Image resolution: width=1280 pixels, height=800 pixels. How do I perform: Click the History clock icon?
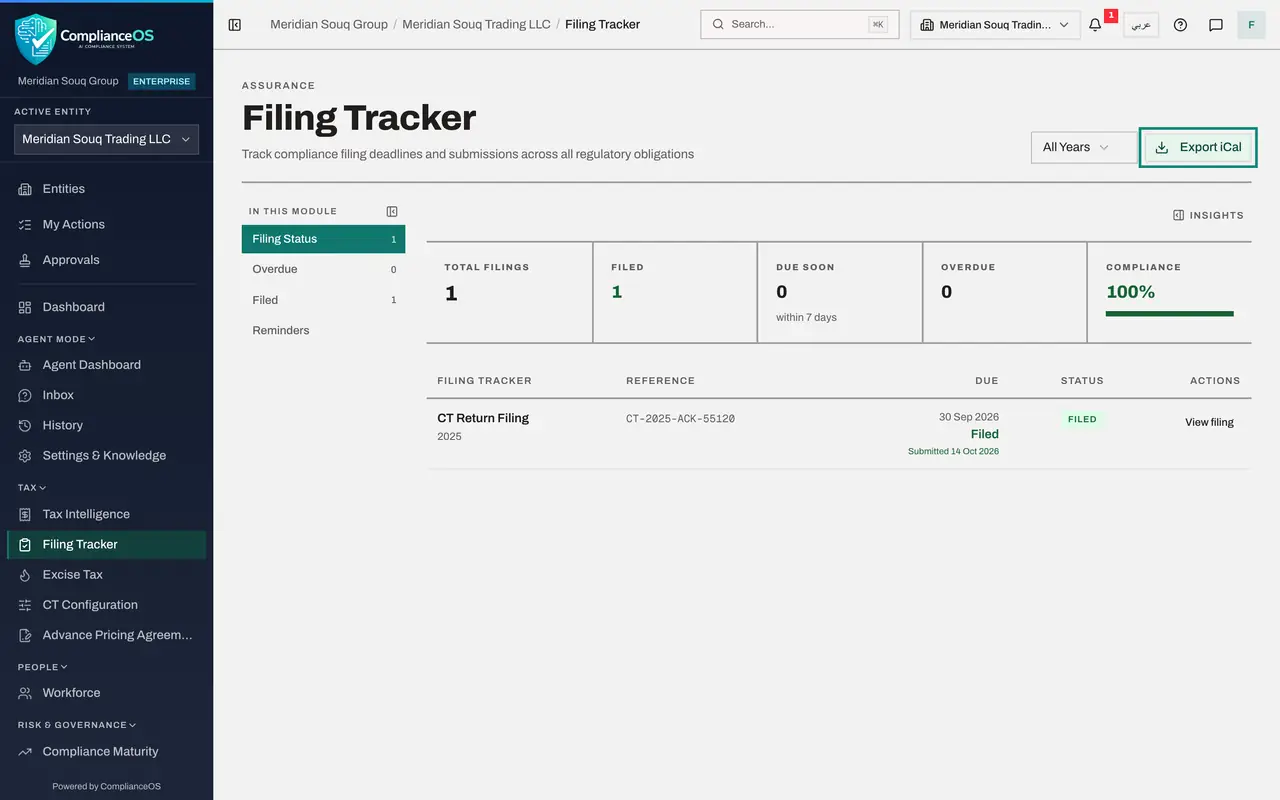[25, 425]
